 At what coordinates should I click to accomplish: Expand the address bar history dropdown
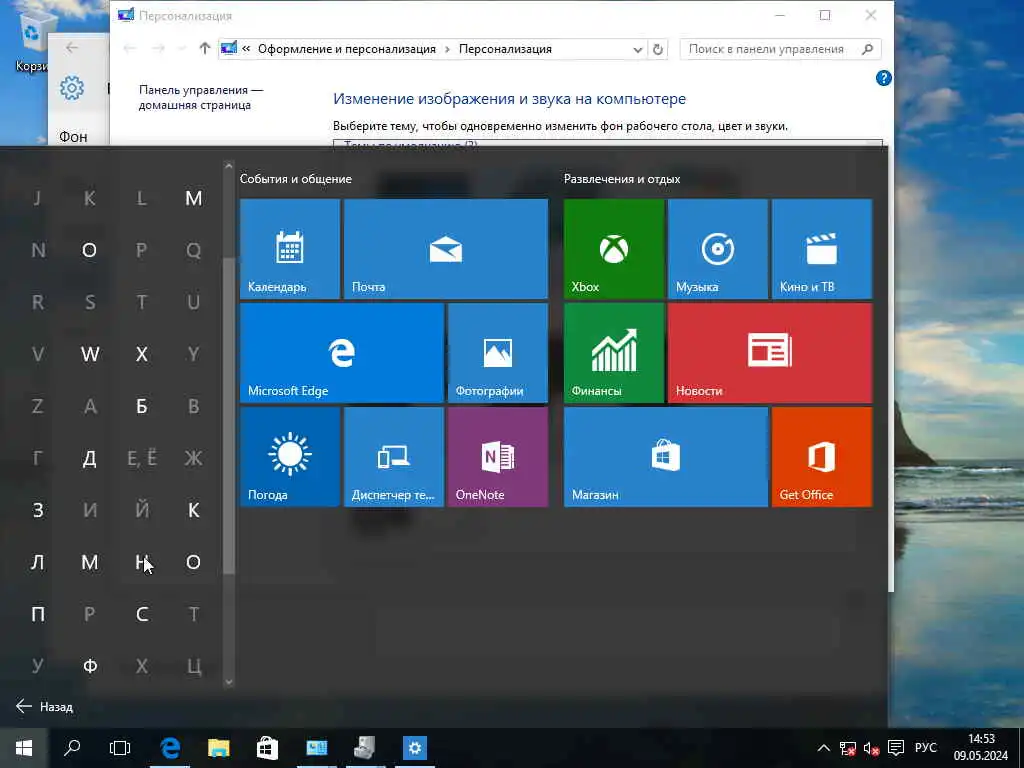(637, 49)
